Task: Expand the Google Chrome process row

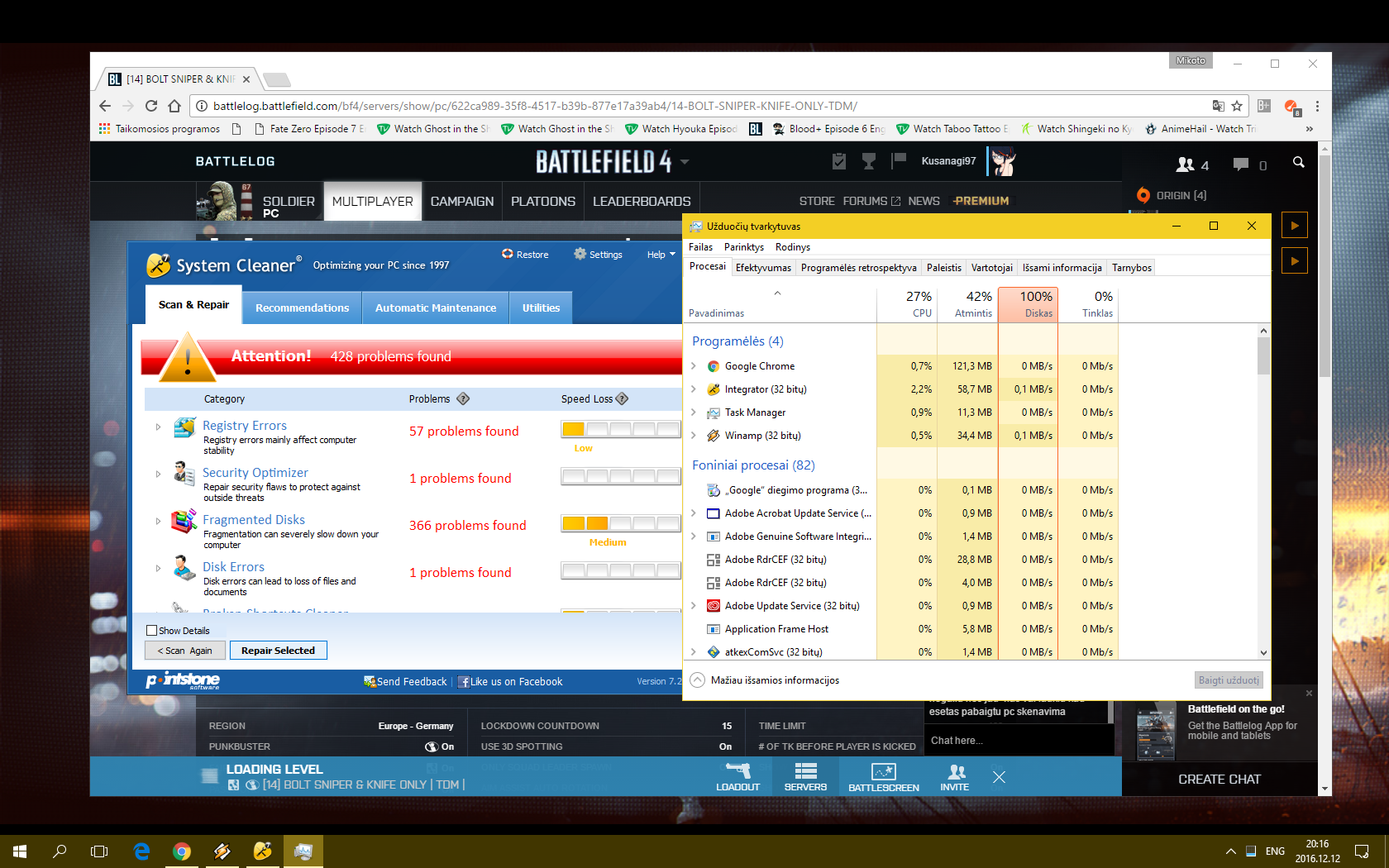Action: pyautogui.click(x=694, y=365)
